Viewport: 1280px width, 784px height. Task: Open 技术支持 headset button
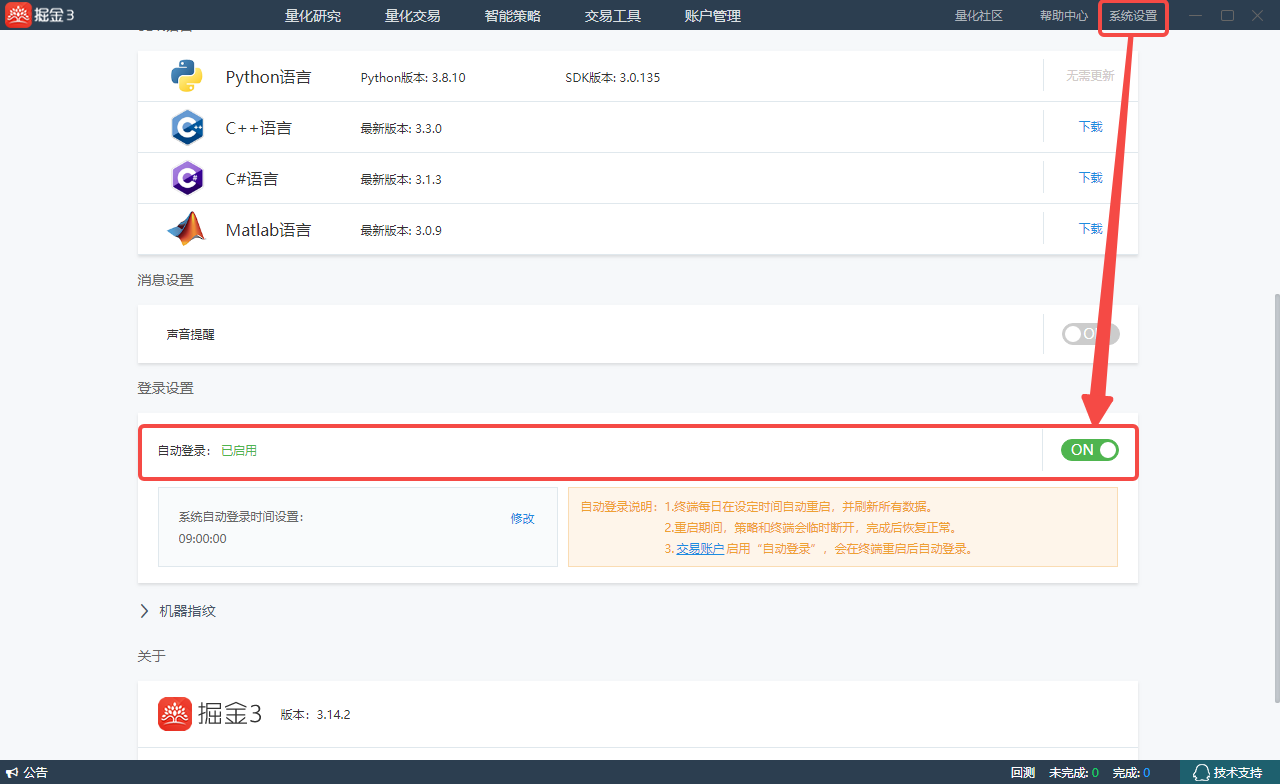point(1230,773)
